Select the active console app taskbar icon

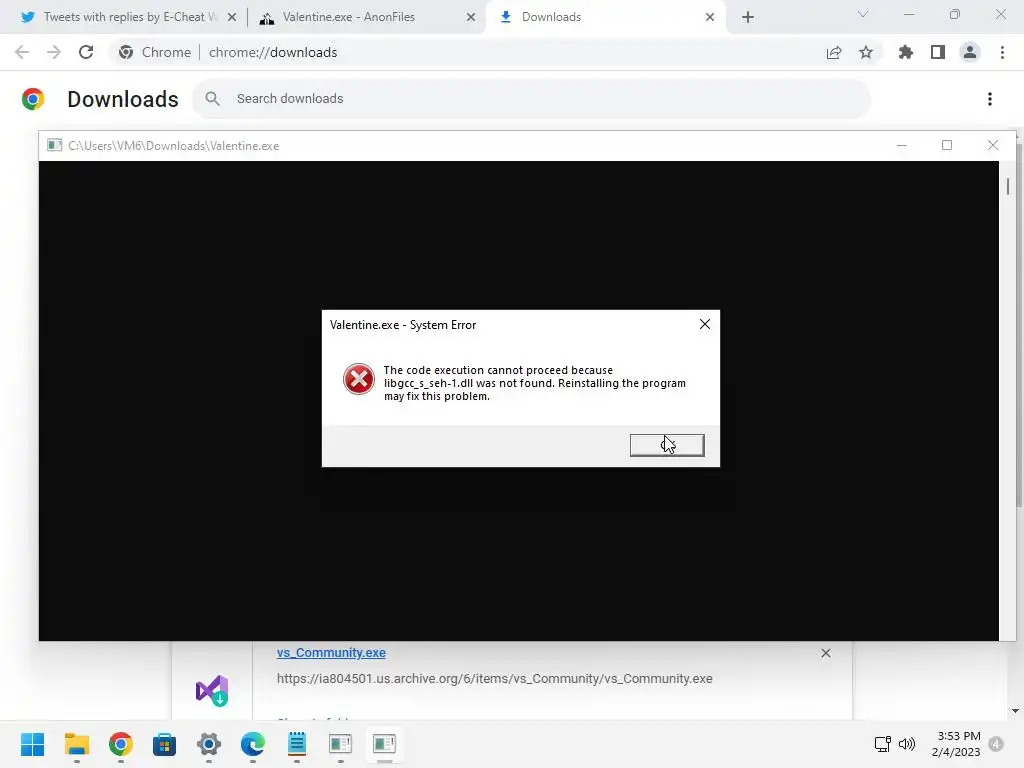click(x=385, y=744)
